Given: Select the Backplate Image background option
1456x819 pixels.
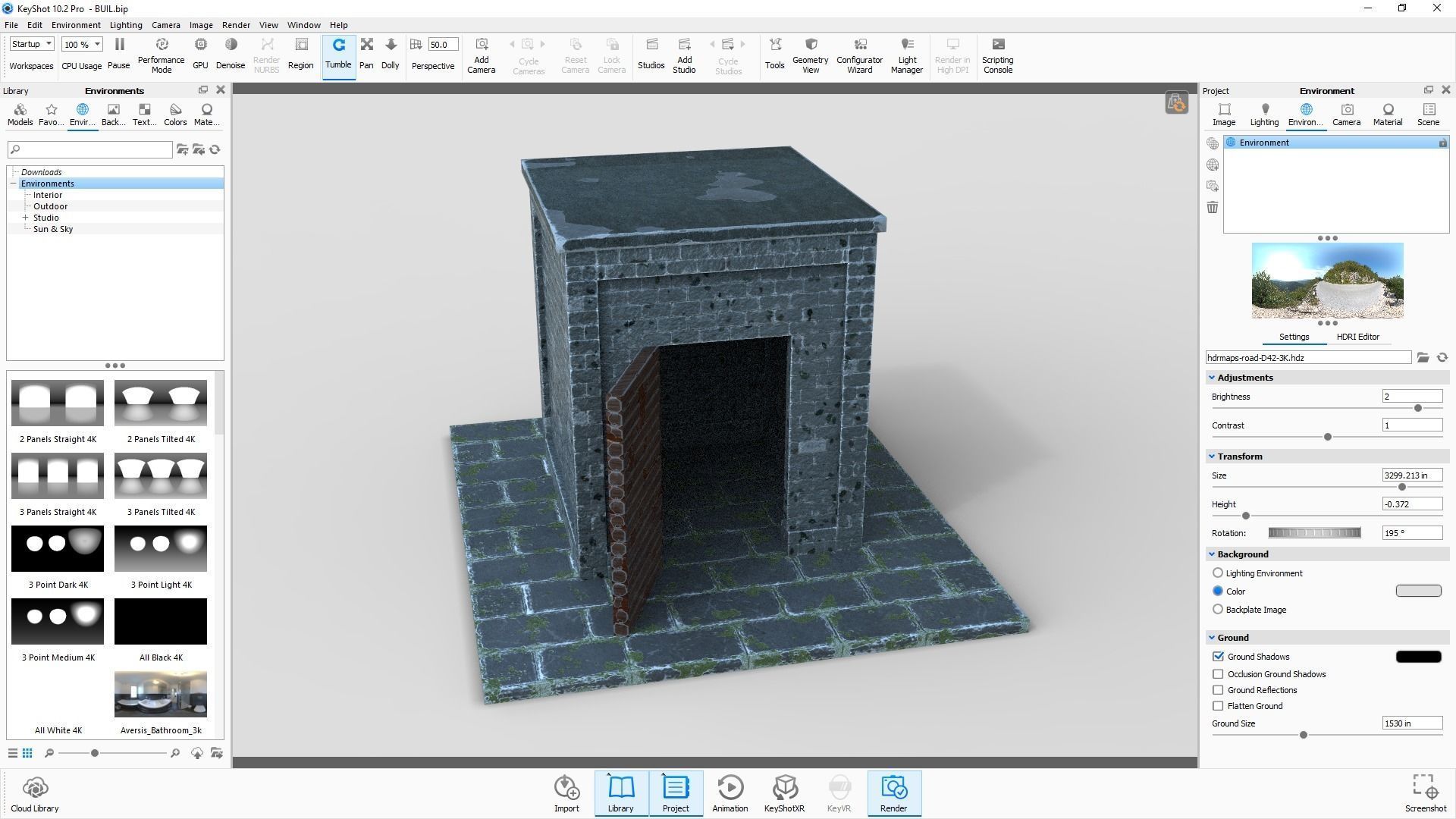Looking at the screenshot, I should click(1218, 609).
